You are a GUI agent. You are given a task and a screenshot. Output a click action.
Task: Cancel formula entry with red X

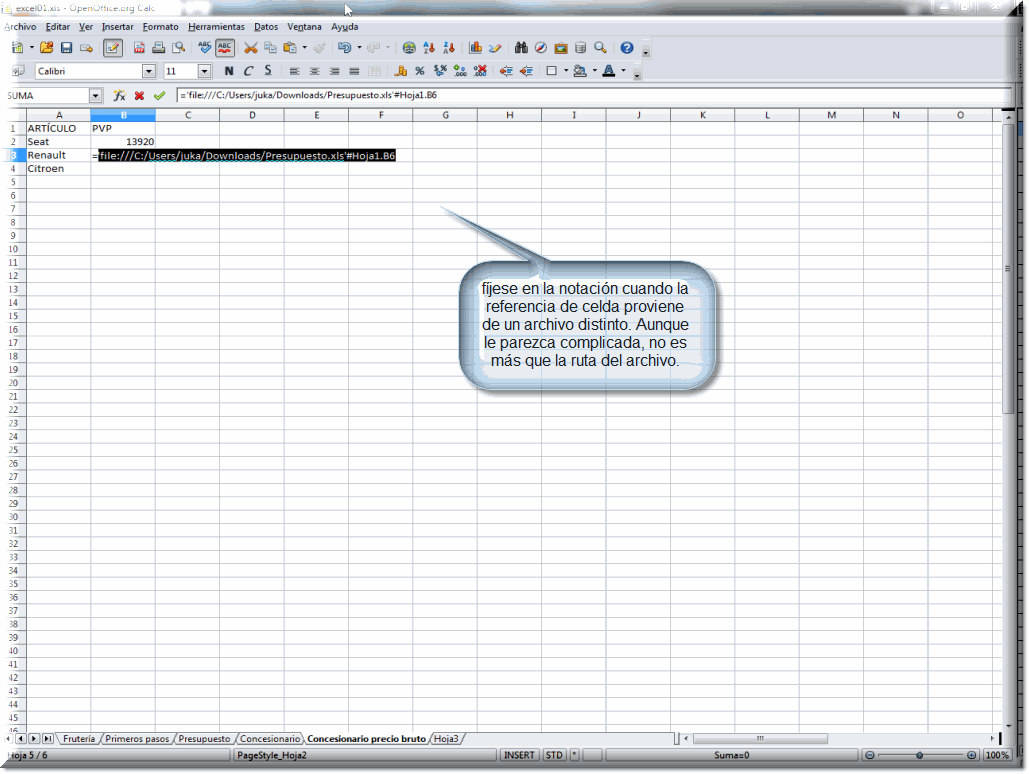tap(139, 96)
